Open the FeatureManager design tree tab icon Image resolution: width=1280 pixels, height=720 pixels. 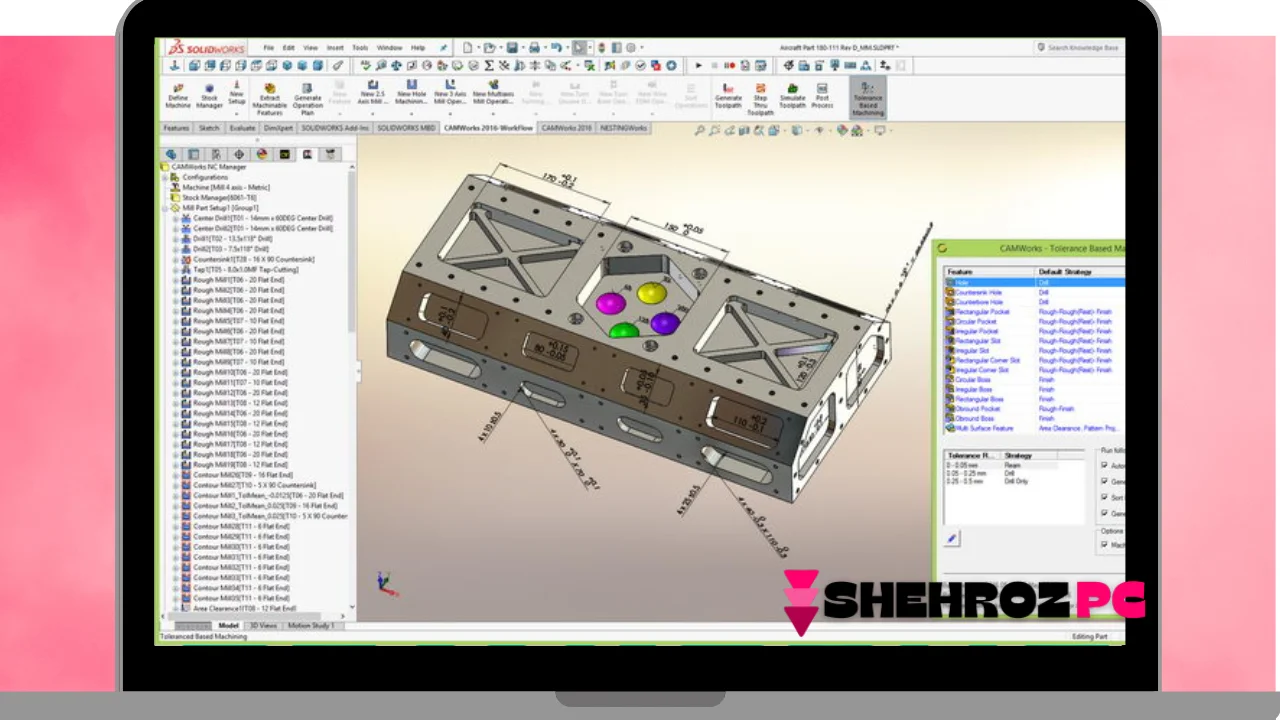click(x=172, y=154)
